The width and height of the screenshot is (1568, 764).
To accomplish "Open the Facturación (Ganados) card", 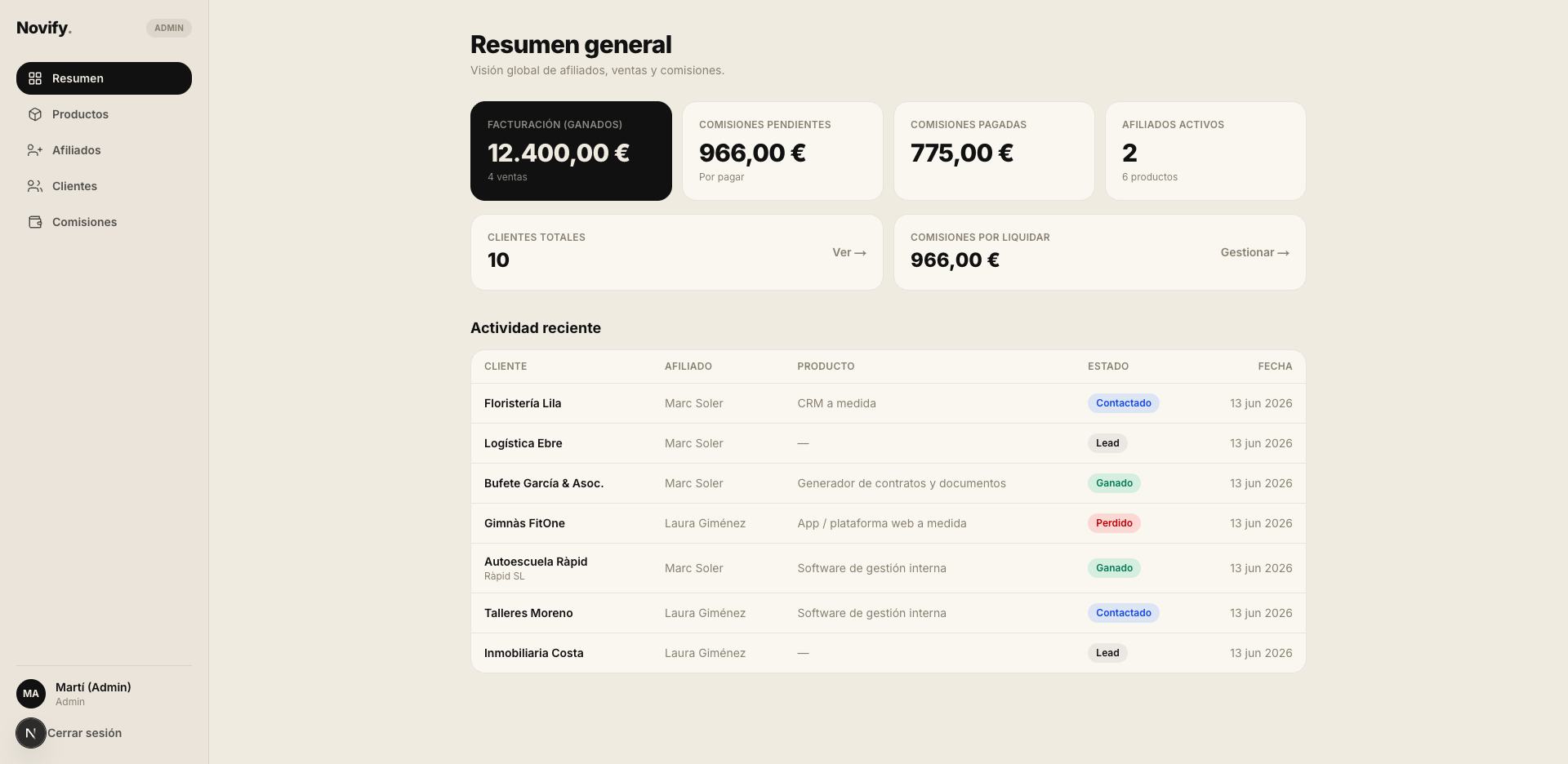I will [x=571, y=151].
